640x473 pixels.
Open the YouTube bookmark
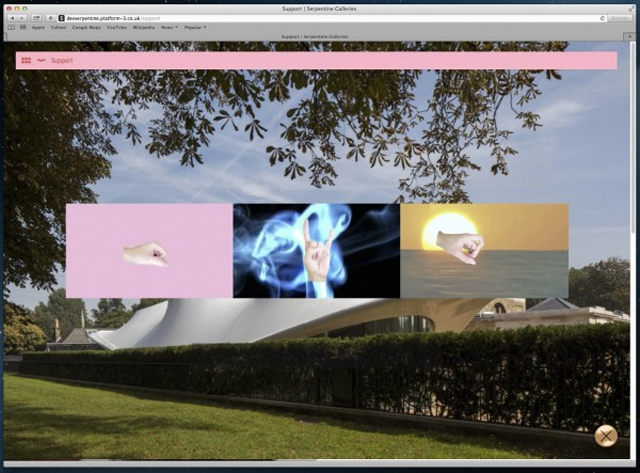point(115,27)
